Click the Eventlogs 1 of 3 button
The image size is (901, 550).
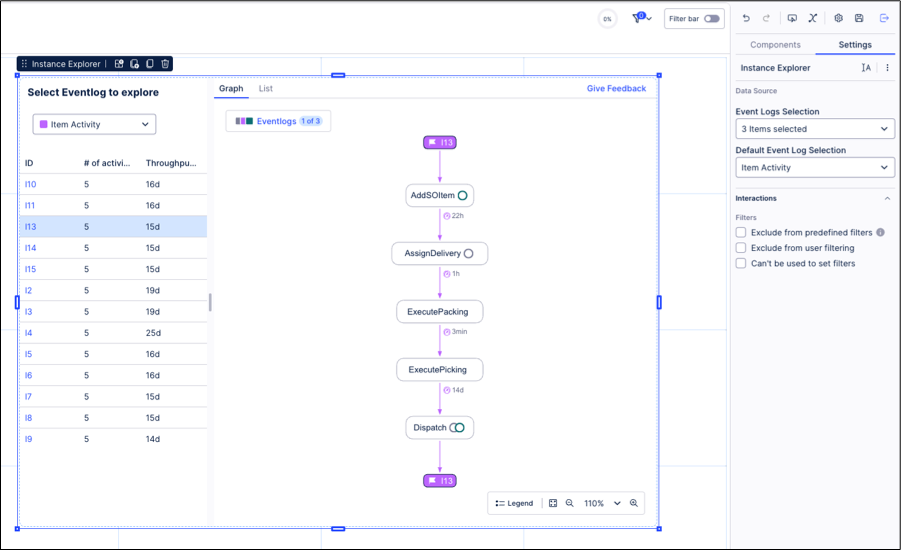click(x=278, y=121)
